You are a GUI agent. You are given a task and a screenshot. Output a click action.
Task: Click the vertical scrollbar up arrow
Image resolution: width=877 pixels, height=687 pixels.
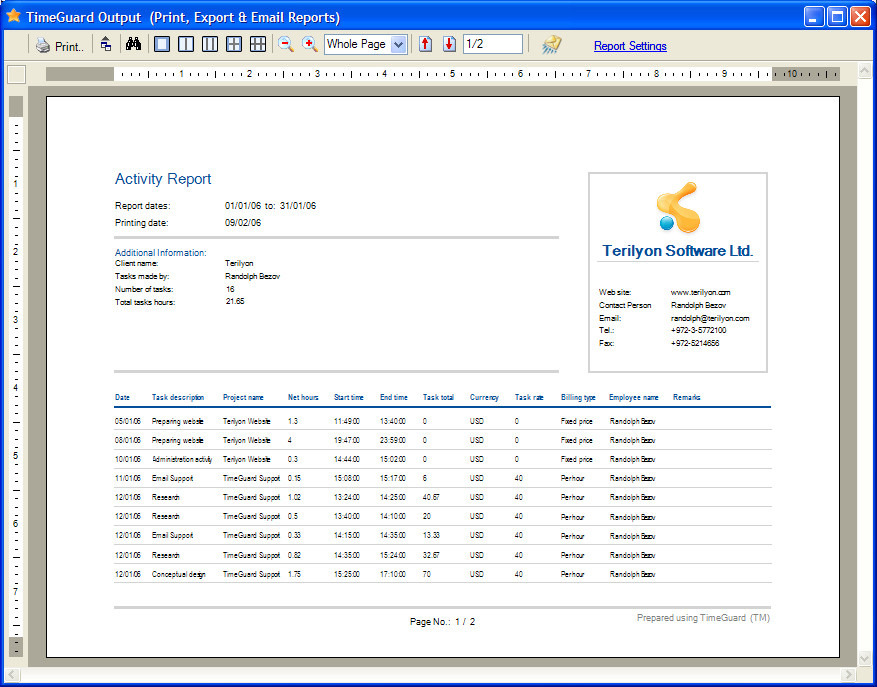pos(864,71)
